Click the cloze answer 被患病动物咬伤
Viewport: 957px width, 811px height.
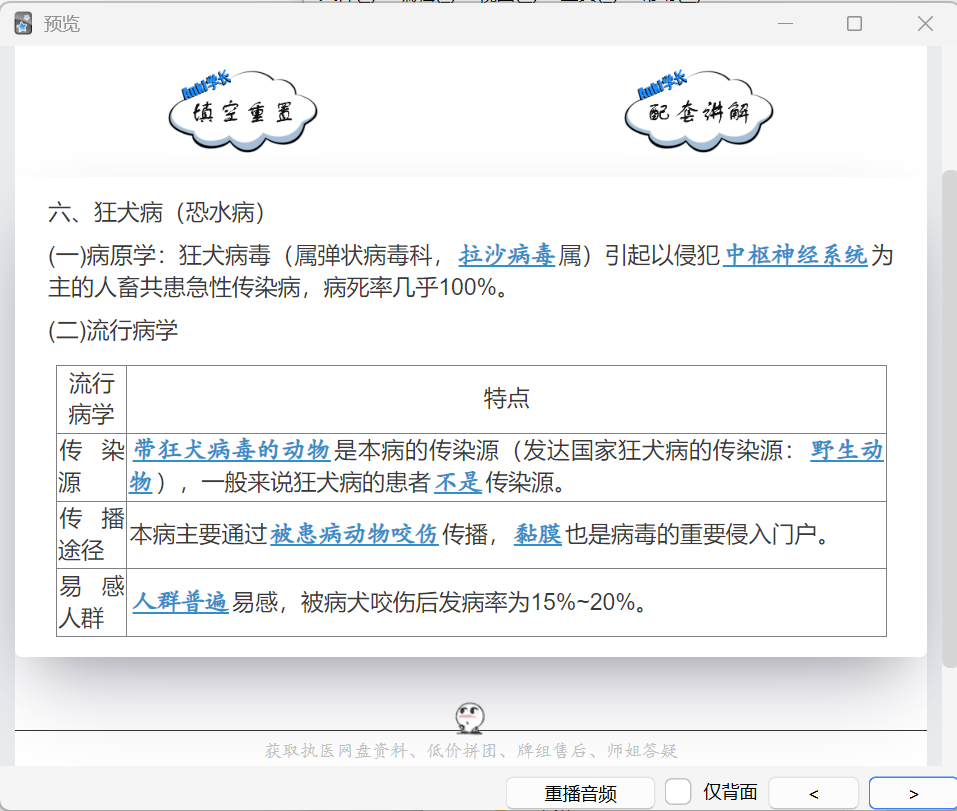click(x=354, y=535)
